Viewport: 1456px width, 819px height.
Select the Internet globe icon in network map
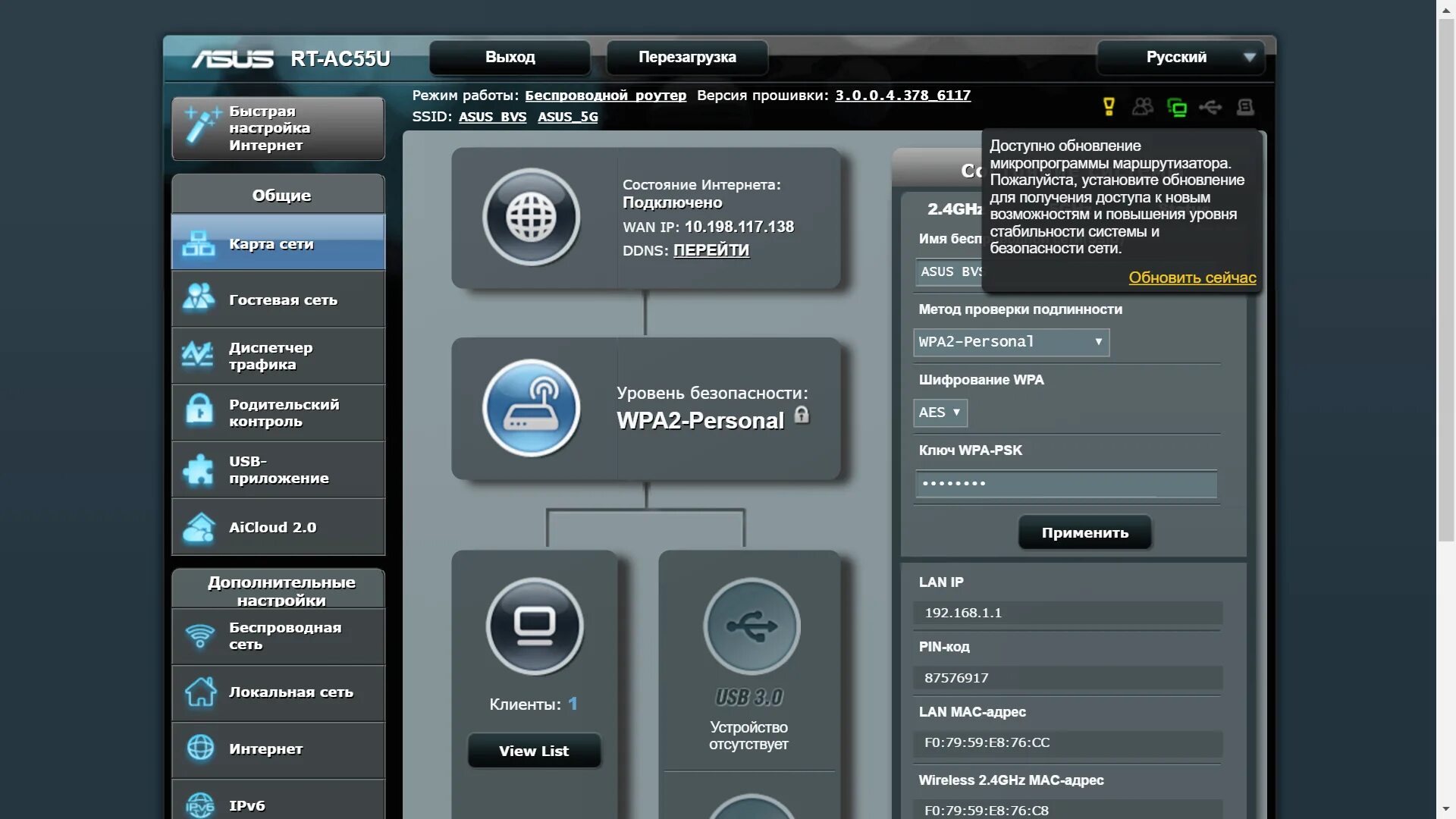tap(531, 217)
